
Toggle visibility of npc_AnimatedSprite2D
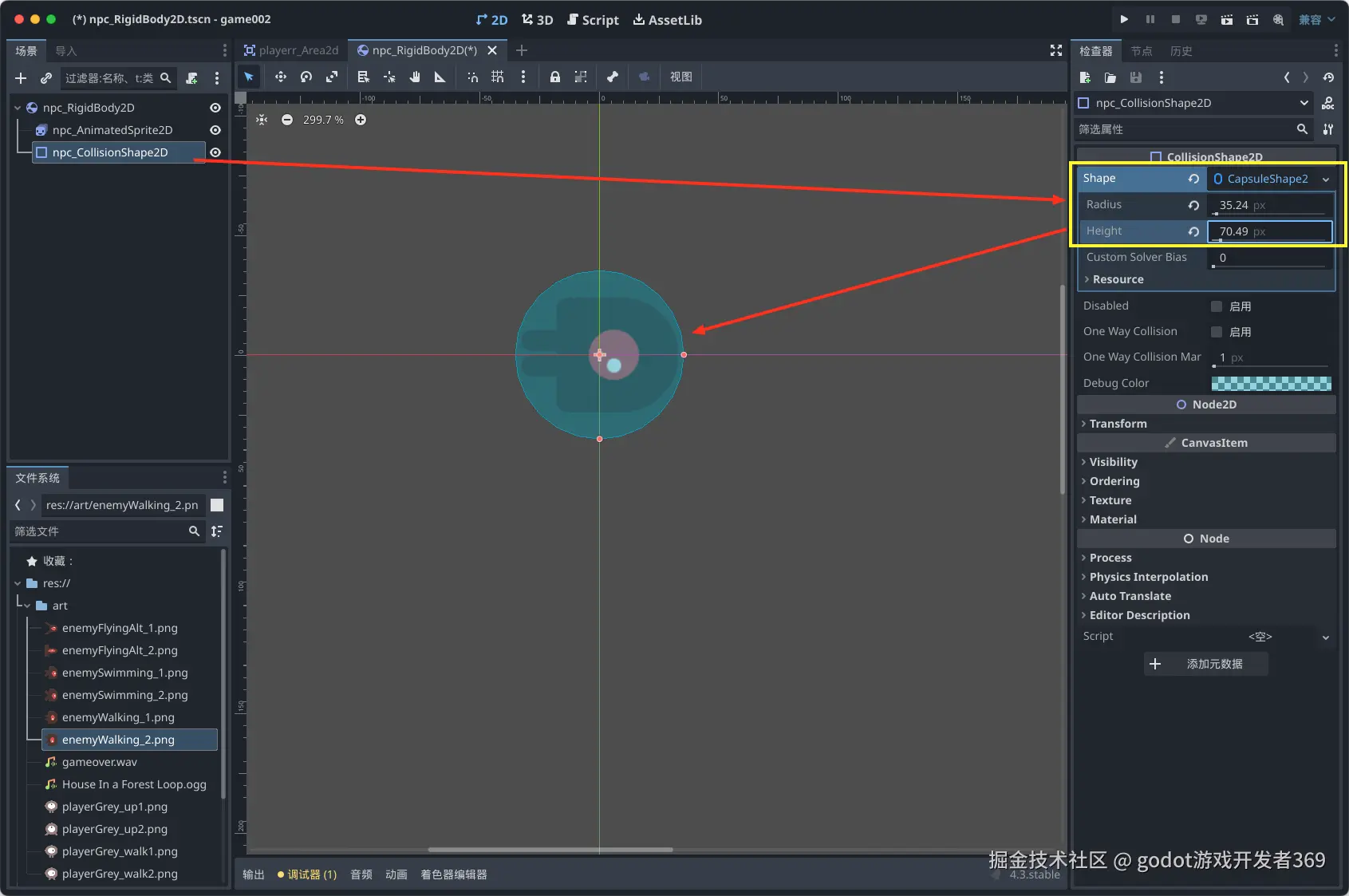[215, 130]
